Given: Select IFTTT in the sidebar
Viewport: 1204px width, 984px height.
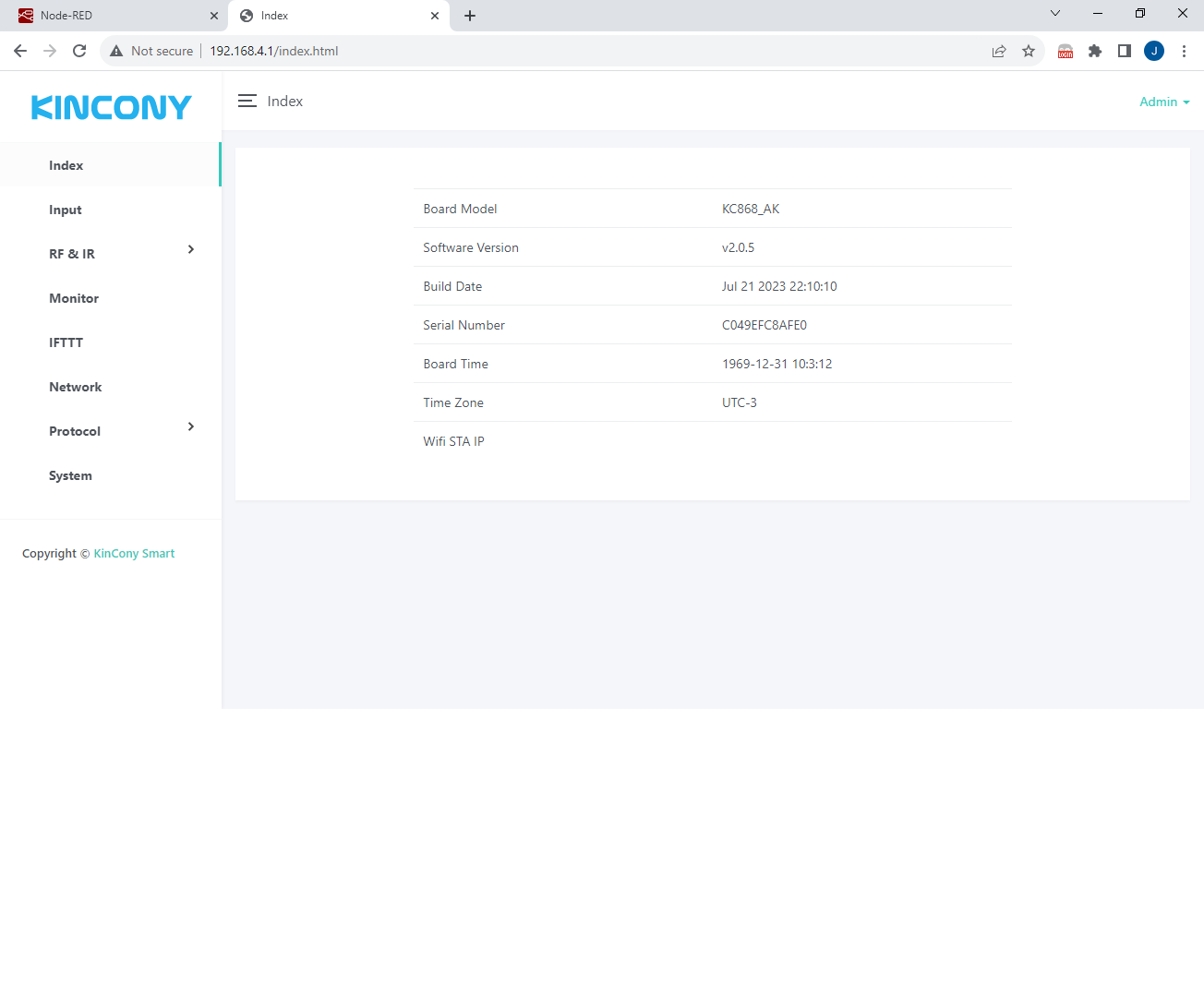Looking at the screenshot, I should pyautogui.click(x=66, y=342).
